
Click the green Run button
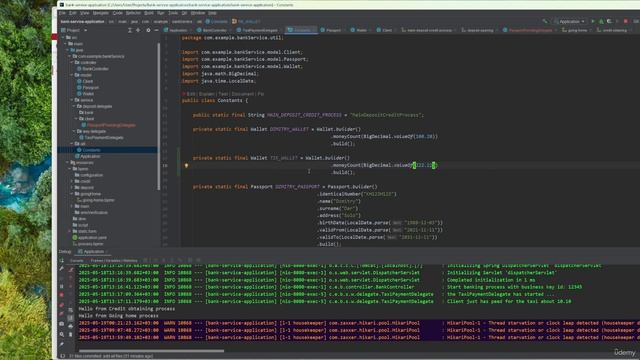(593, 21)
